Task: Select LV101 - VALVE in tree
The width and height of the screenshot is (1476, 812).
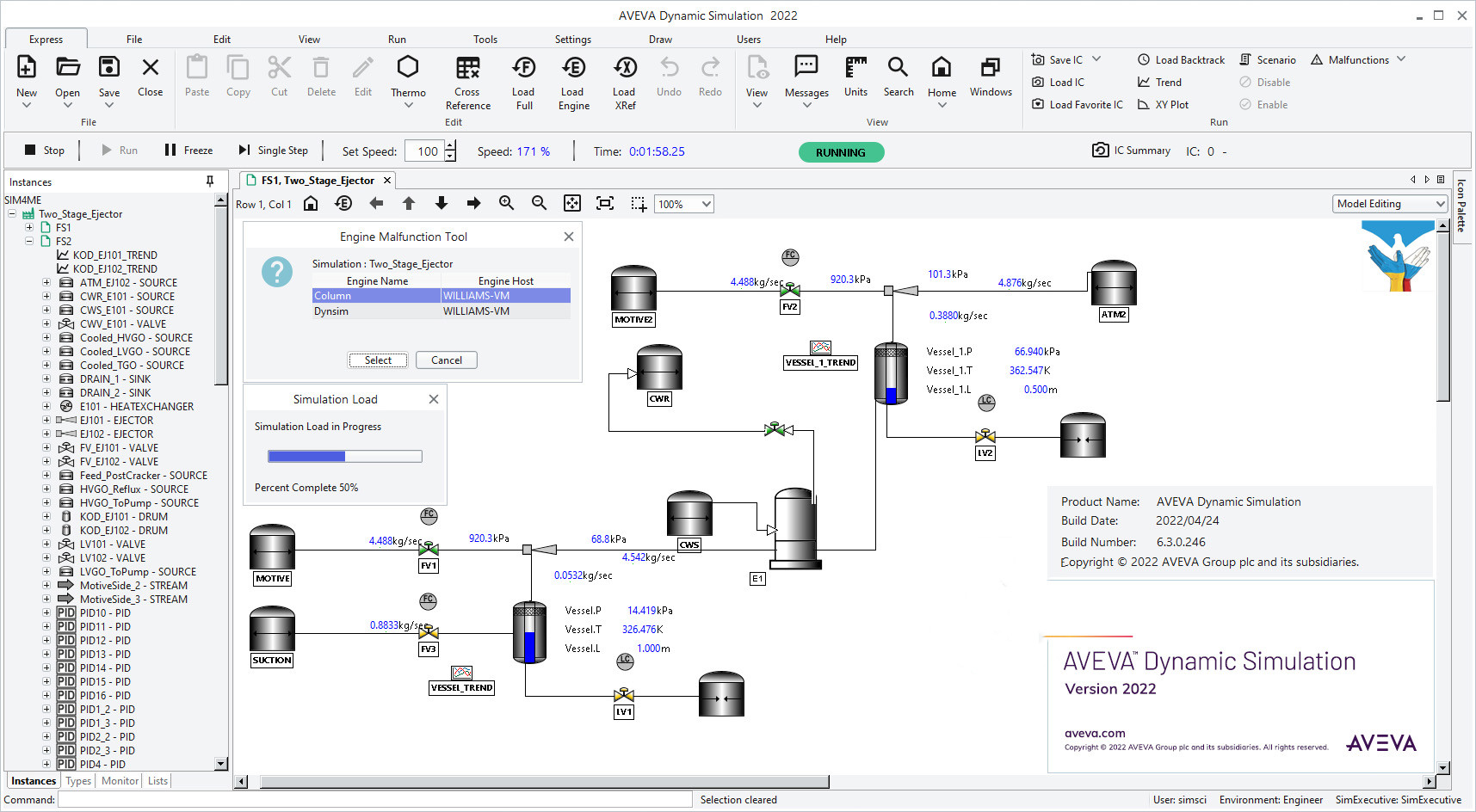Action: [113, 544]
